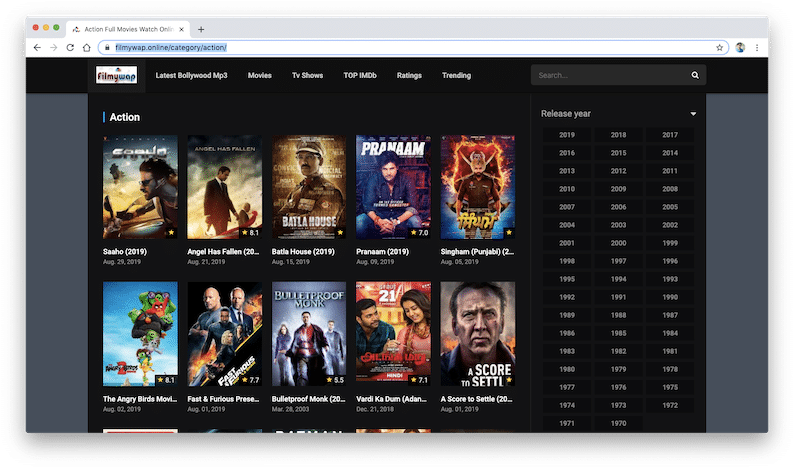Click the Angel Has Fallen 8.1 rating star
The image size is (793, 467).
click(245, 233)
